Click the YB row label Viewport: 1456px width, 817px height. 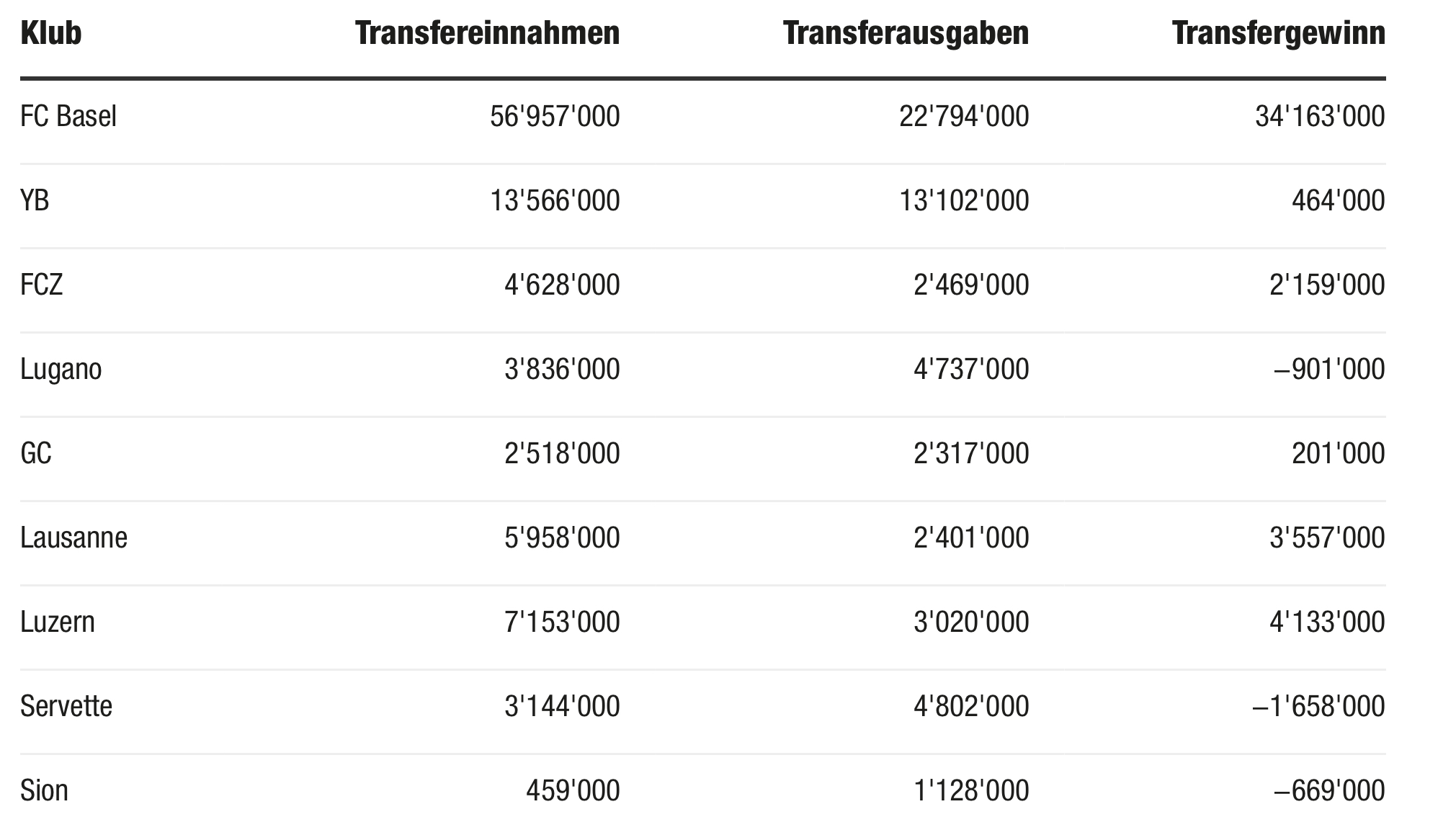tap(35, 200)
